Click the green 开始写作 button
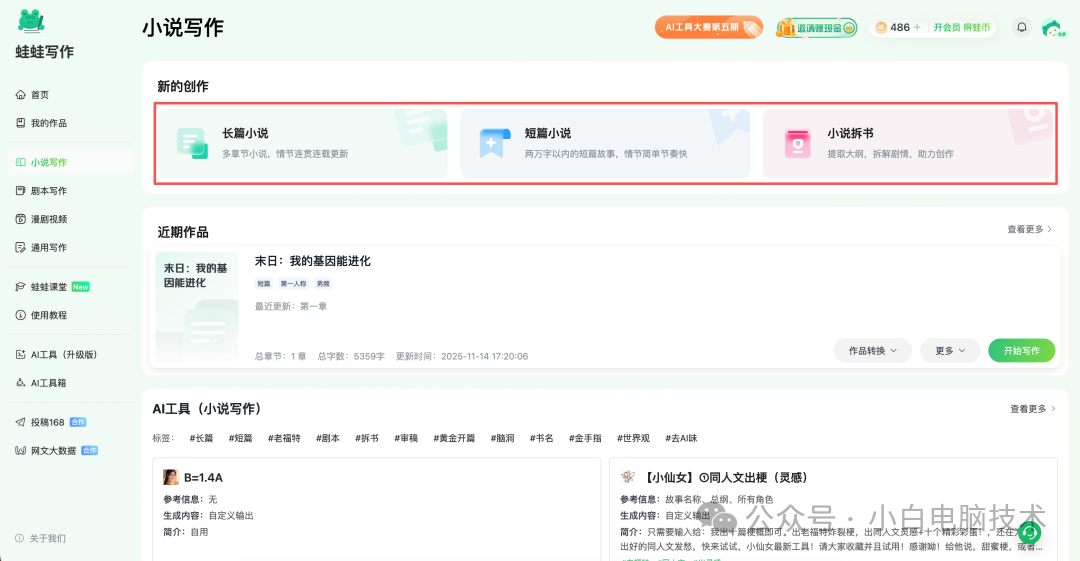 (1021, 351)
